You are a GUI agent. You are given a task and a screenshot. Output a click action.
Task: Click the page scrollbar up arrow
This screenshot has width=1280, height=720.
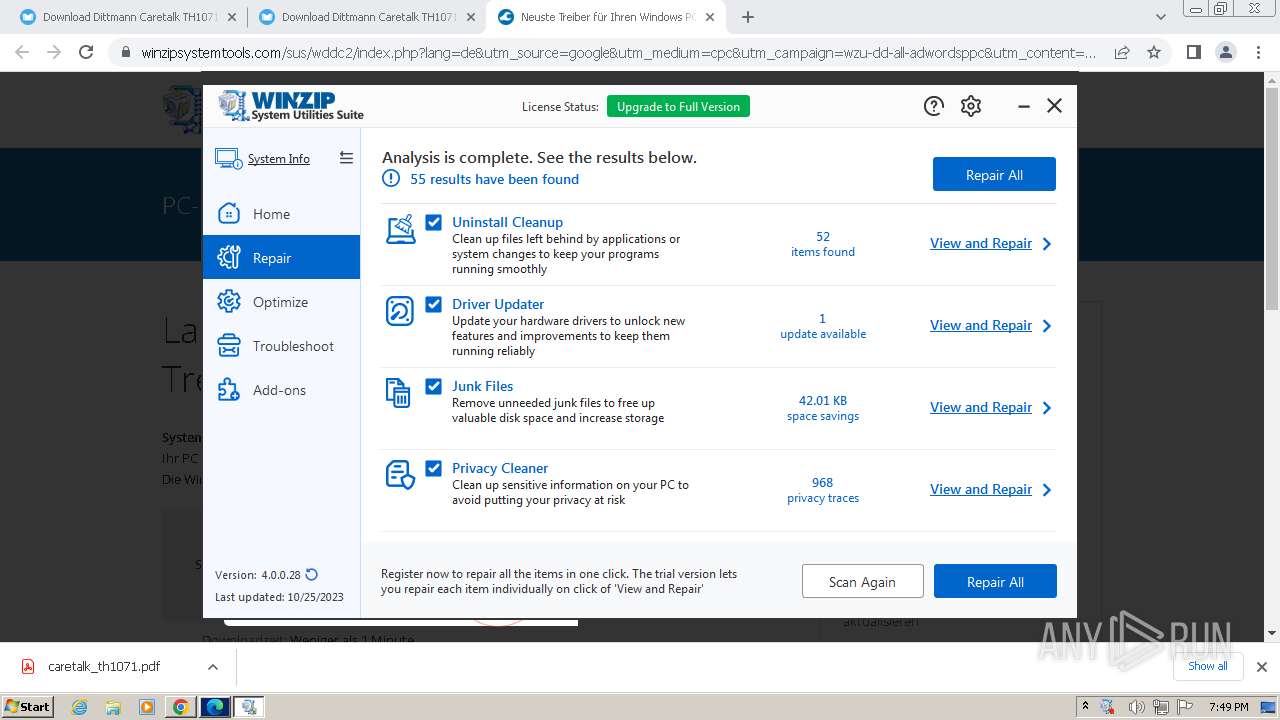1272,80
